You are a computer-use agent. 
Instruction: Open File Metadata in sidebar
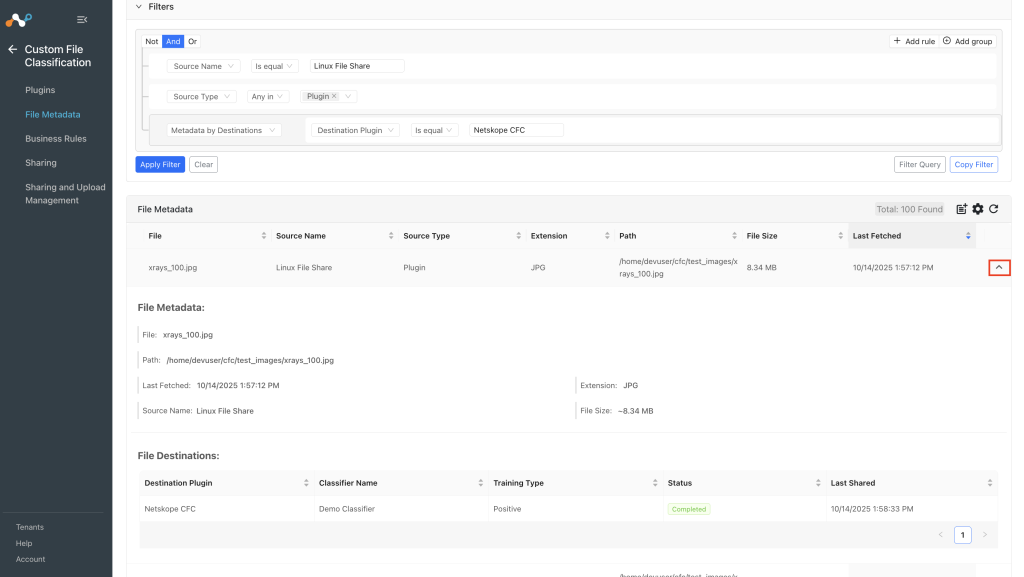(52, 114)
